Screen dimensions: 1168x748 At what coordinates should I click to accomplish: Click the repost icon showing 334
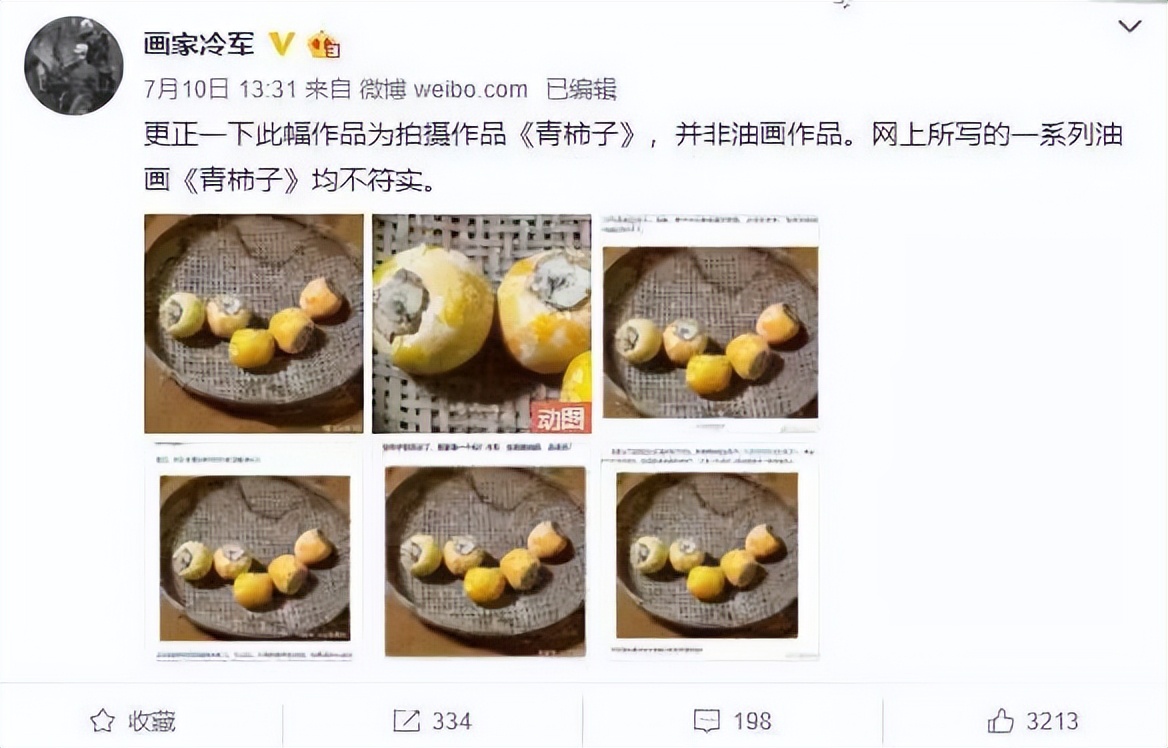pyautogui.click(x=407, y=720)
